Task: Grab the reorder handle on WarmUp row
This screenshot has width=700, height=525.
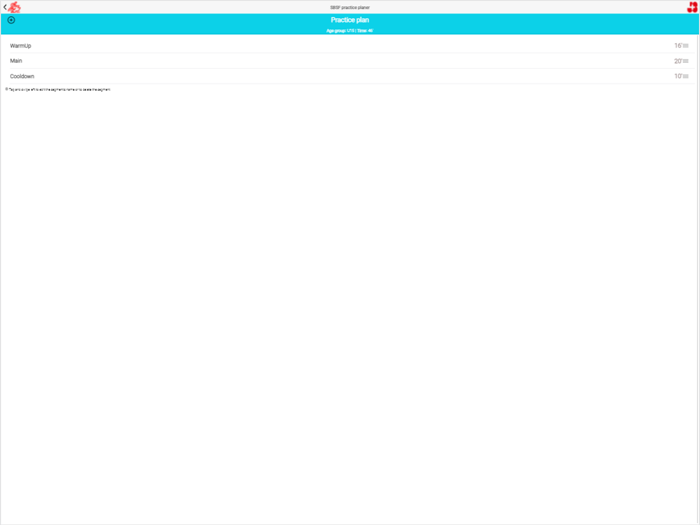Action: [x=686, y=46]
